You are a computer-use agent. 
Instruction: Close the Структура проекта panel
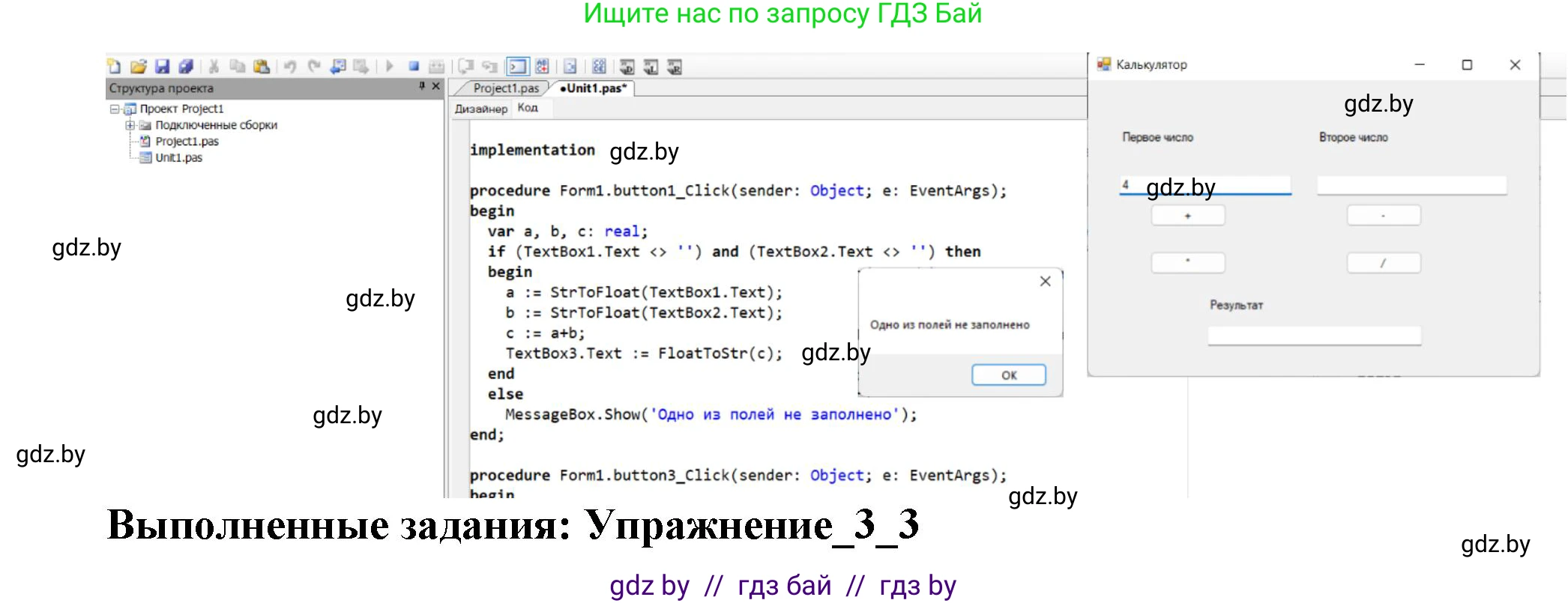click(436, 87)
